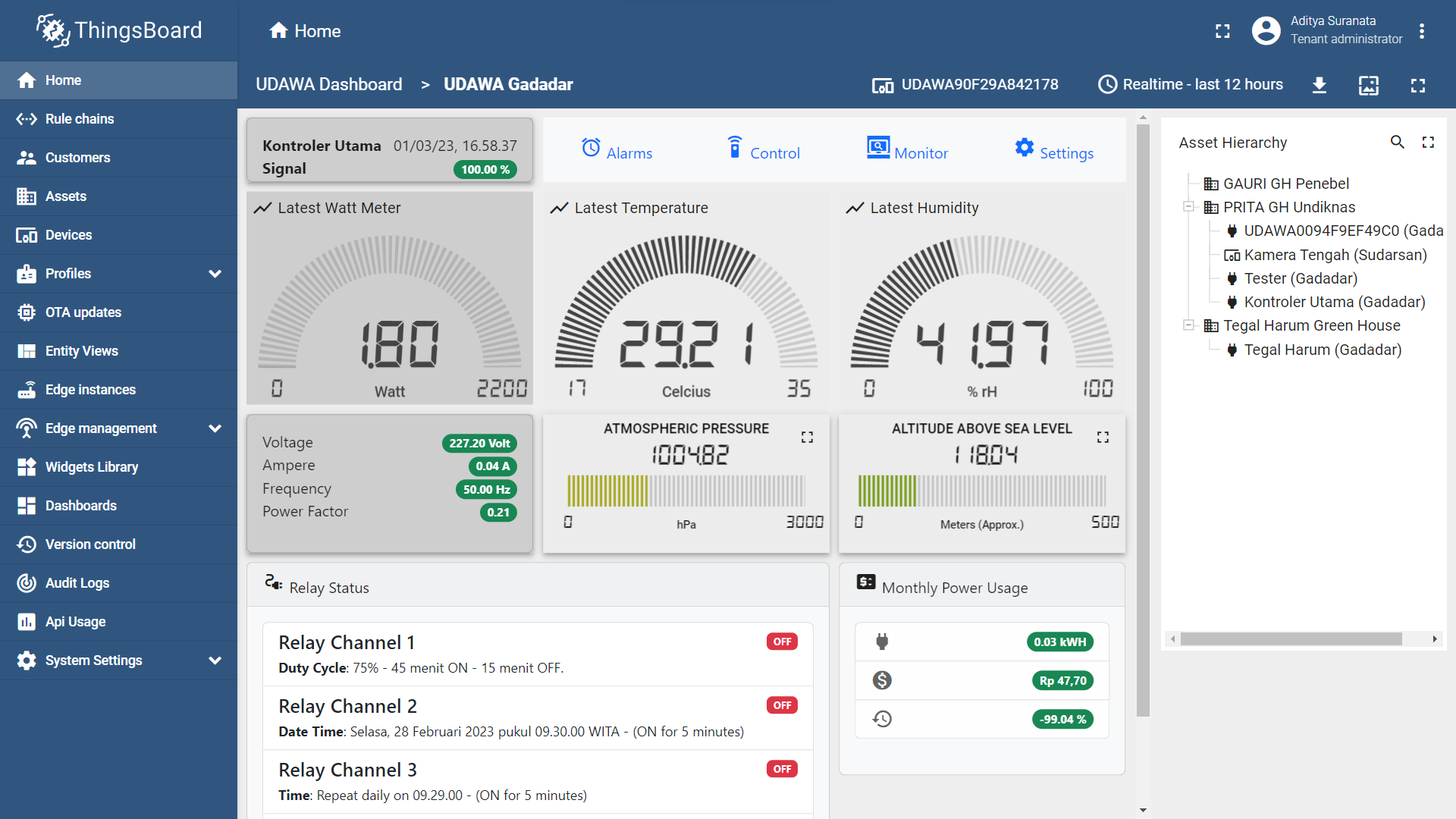Image resolution: width=1456 pixels, height=819 pixels.
Task: Click the Dashboards sidebar icon
Action: pyautogui.click(x=27, y=506)
